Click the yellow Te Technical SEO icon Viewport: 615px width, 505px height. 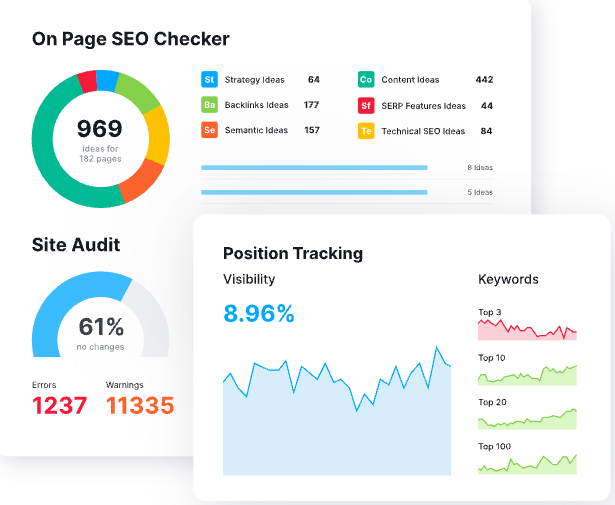pos(366,130)
